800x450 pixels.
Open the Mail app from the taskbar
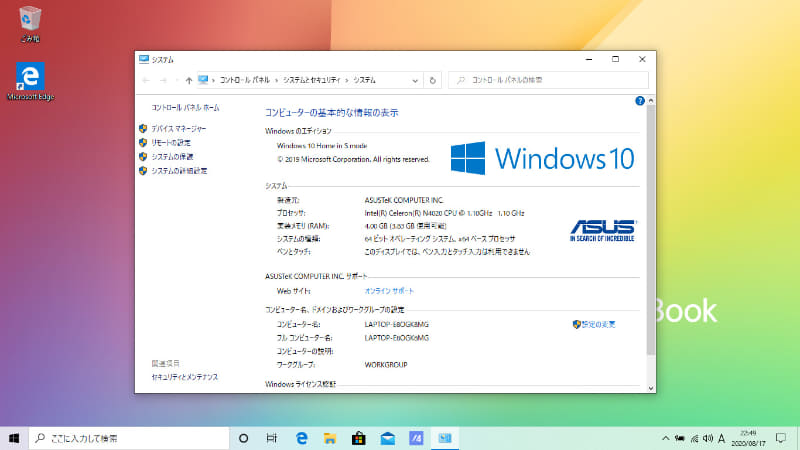pos(387,438)
